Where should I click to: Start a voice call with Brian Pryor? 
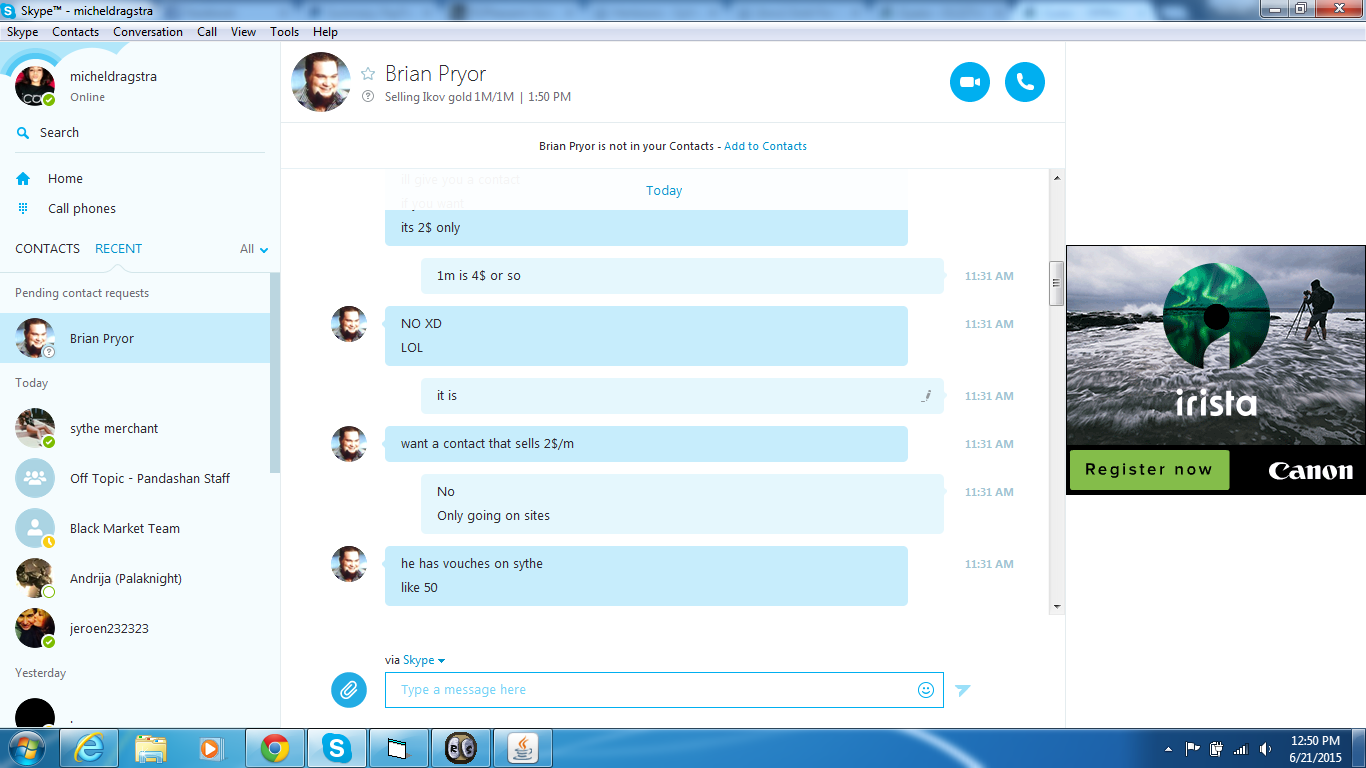1024,82
